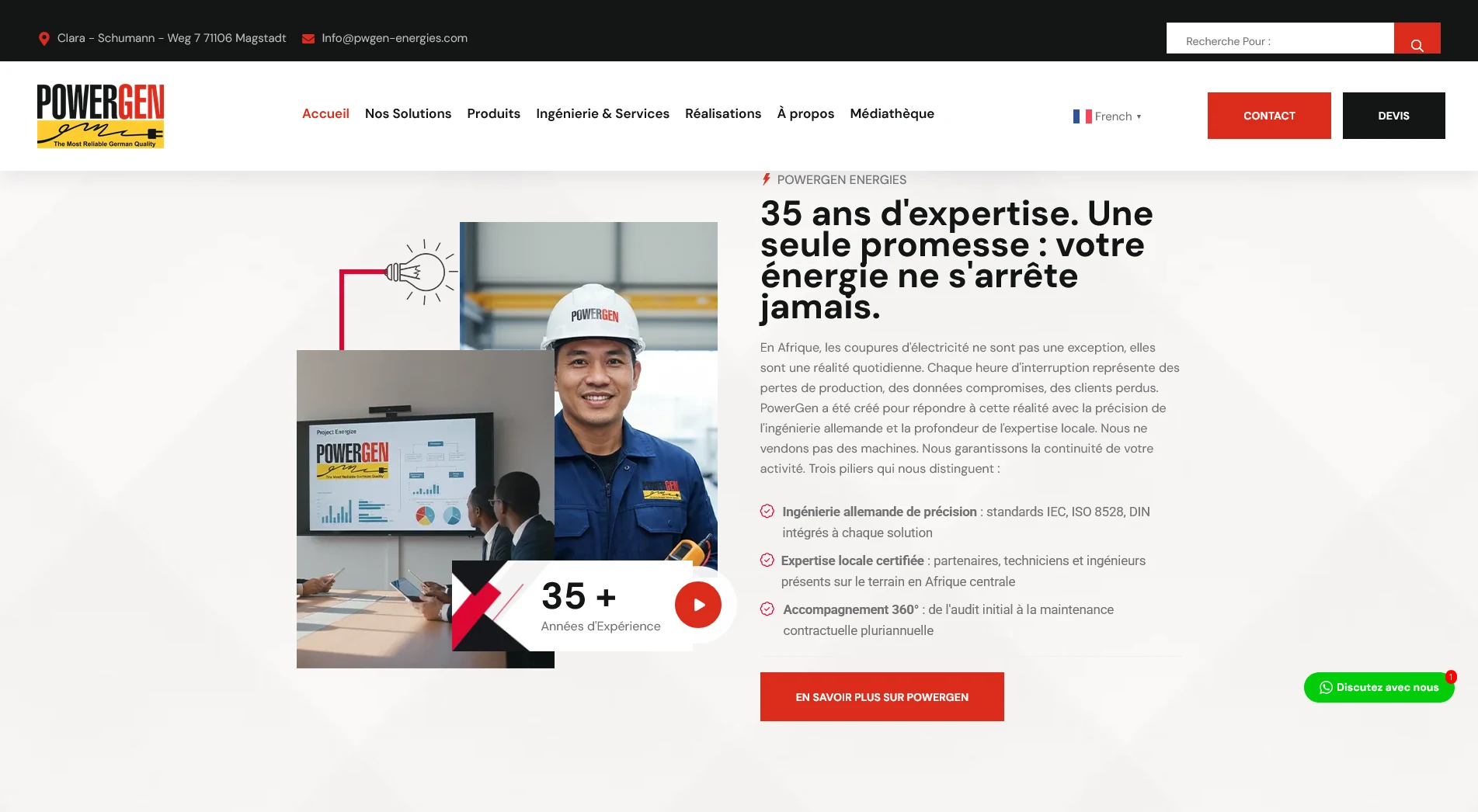Click checkmark icon next to Ingénierie allemande

click(x=767, y=511)
